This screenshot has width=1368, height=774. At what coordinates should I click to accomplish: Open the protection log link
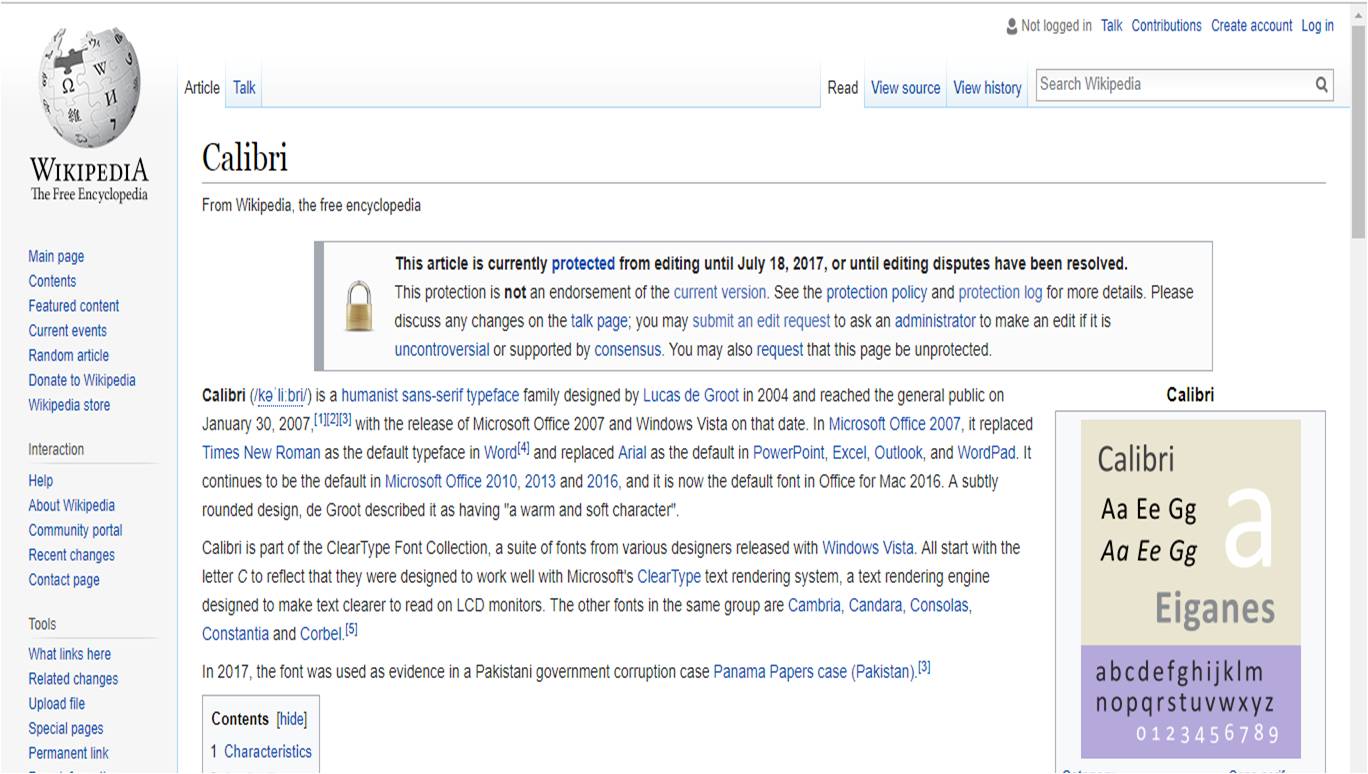1000,293
